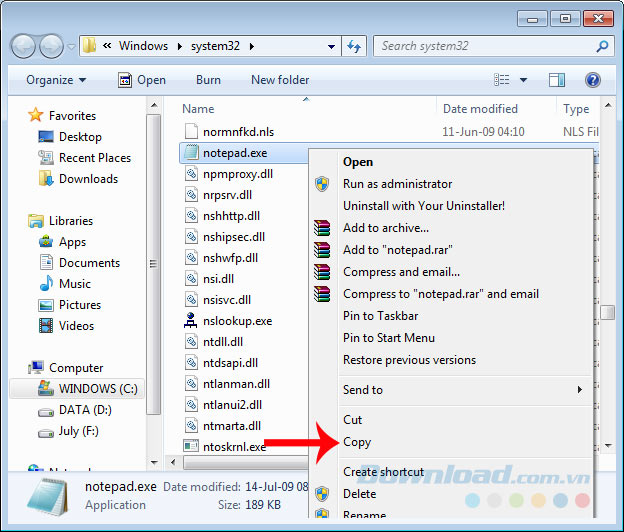624x532 pixels.
Task: Click the Burn toolbar button
Action: (208, 80)
